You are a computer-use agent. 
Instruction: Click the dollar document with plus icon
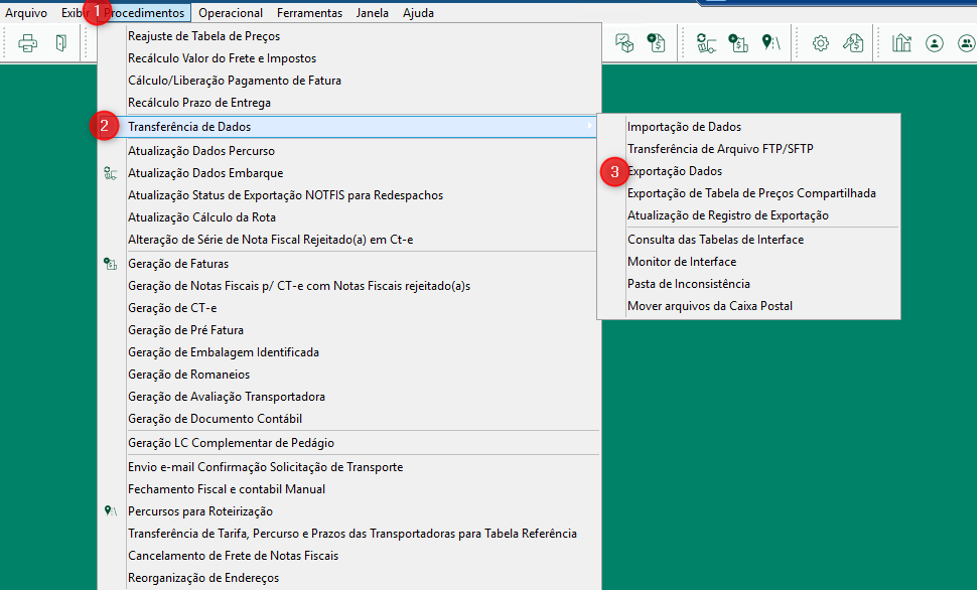pyautogui.click(x=656, y=43)
